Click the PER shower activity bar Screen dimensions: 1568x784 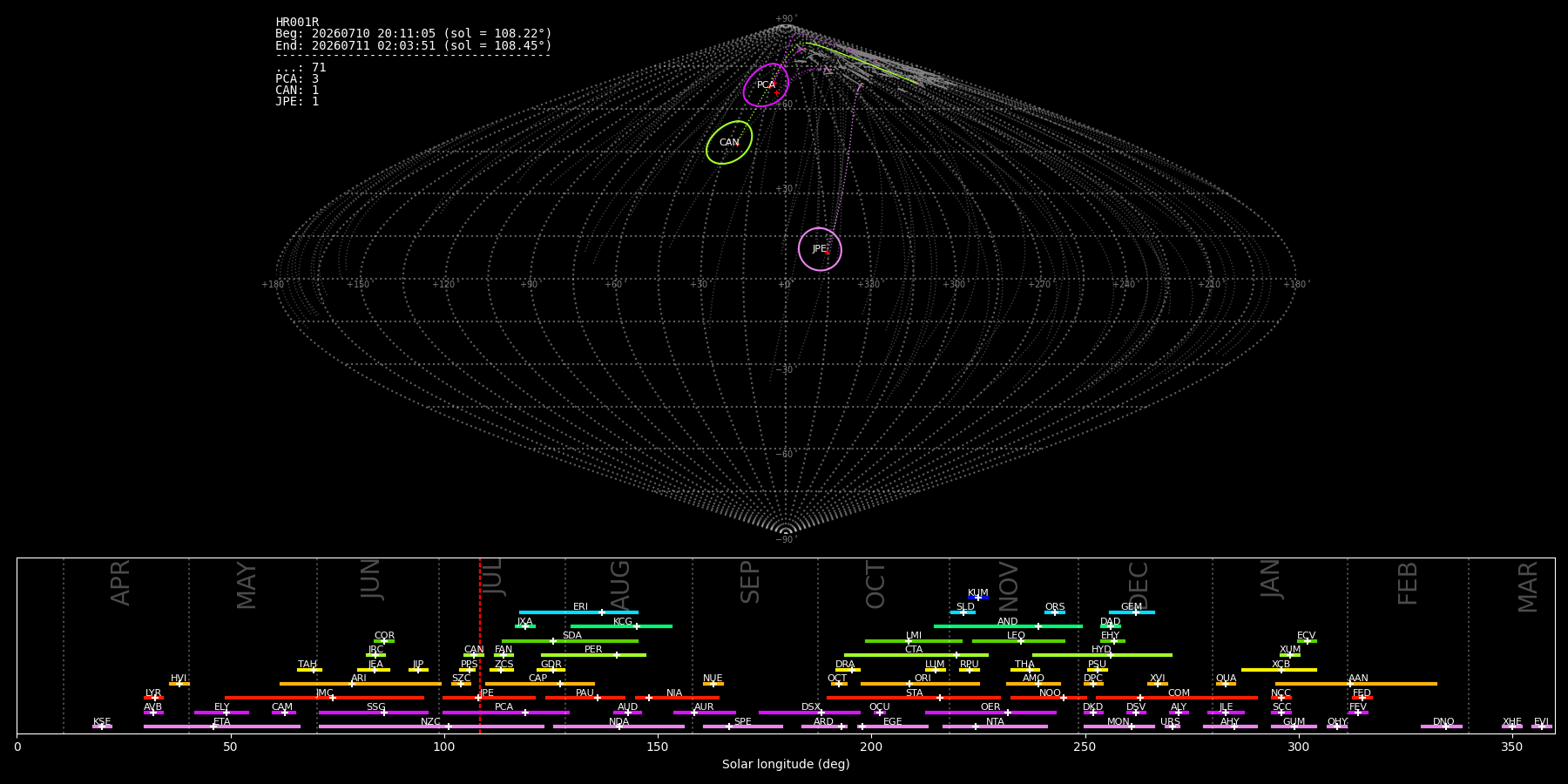point(593,655)
